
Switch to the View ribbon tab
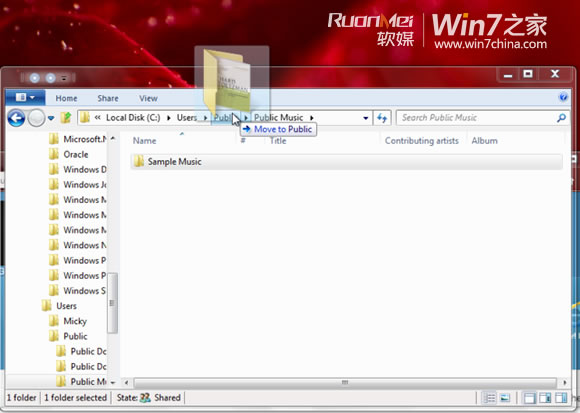click(x=148, y=98)
